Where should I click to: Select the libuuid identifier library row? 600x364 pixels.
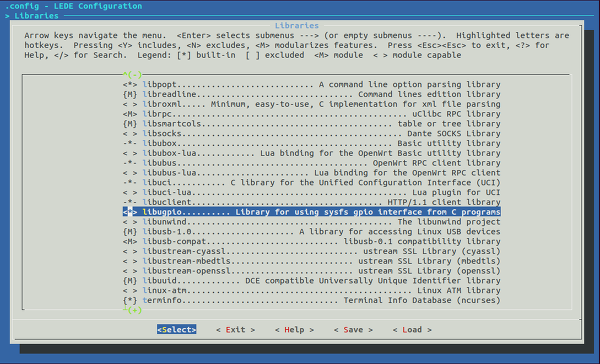click(321, 281)
